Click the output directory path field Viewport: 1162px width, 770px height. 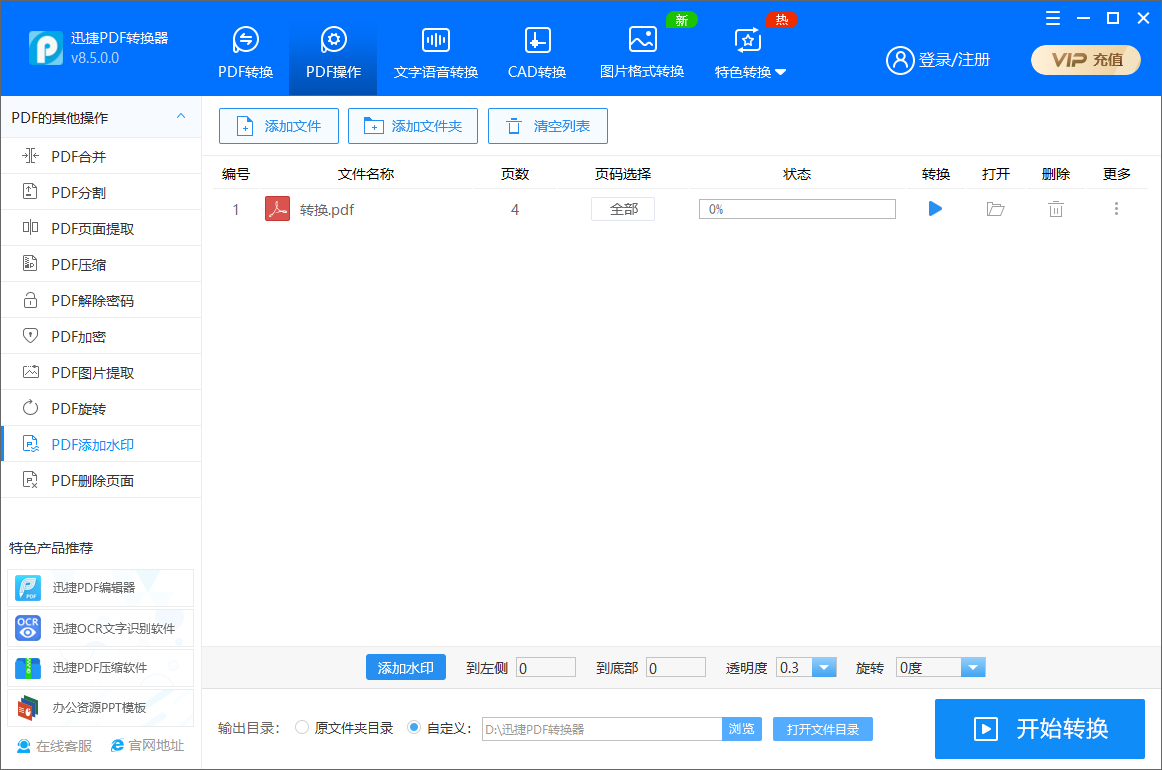click(602, 728)
